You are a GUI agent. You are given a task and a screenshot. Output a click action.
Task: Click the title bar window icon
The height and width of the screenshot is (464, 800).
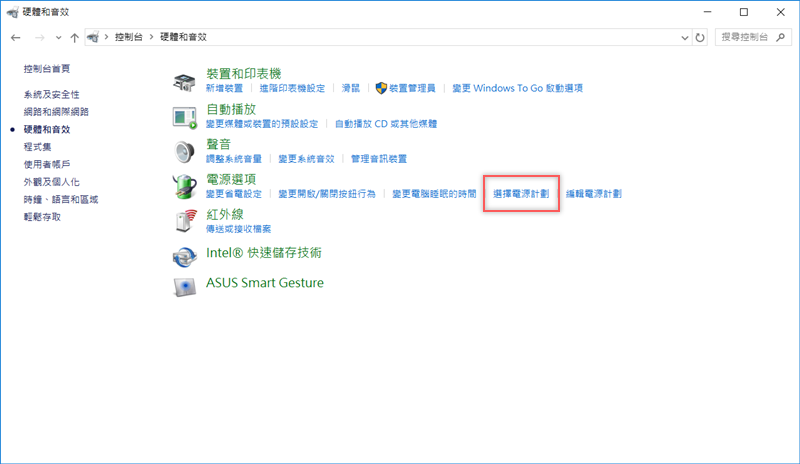(12, 12)
